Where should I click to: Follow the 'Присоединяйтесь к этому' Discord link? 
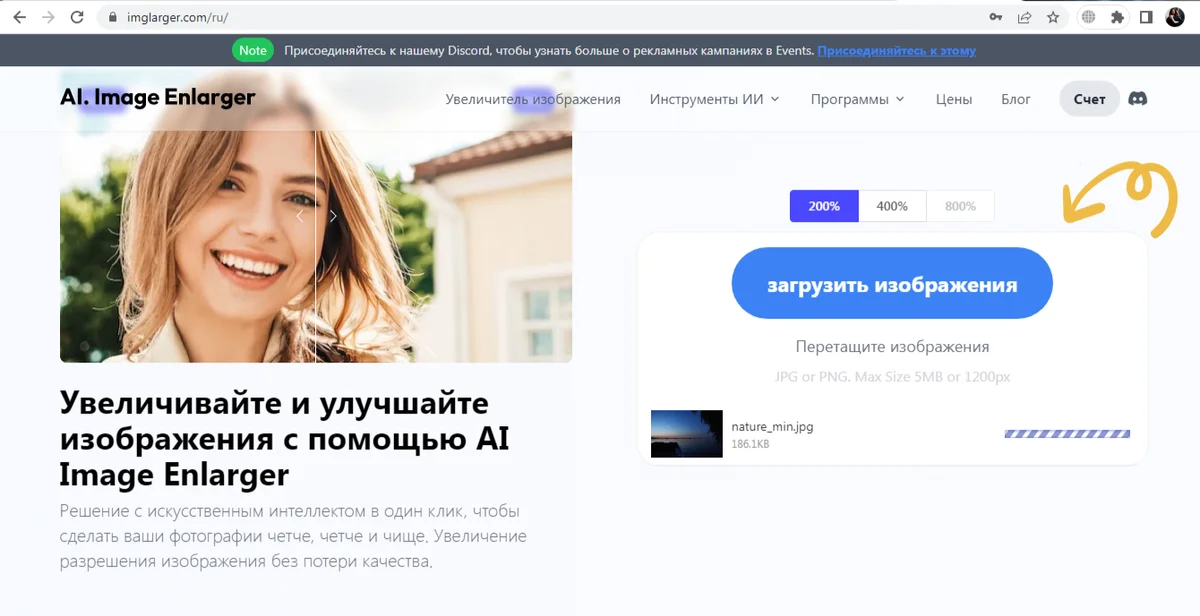pyautogui.click(x=896, y=50)
